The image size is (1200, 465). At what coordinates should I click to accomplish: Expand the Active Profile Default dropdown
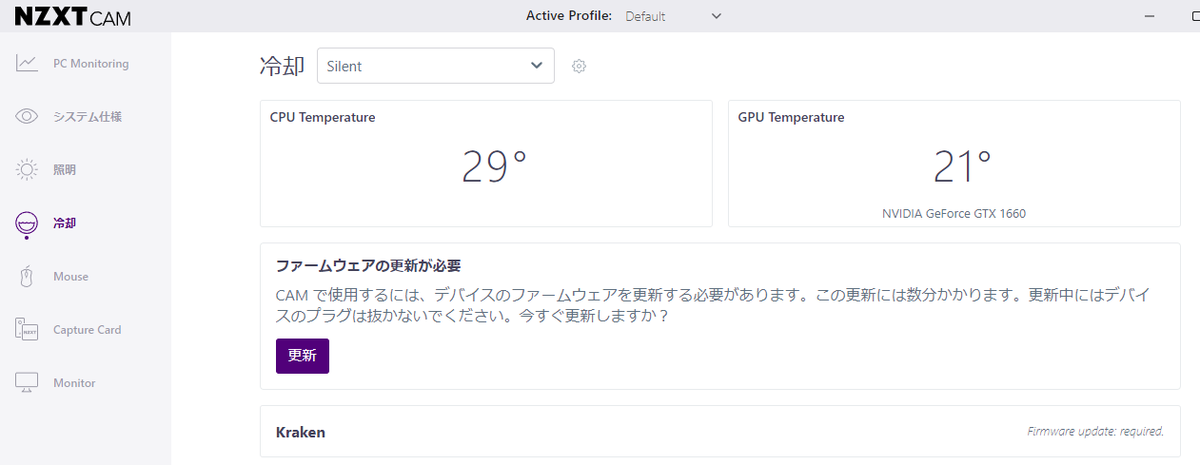(x=673, y=16)
